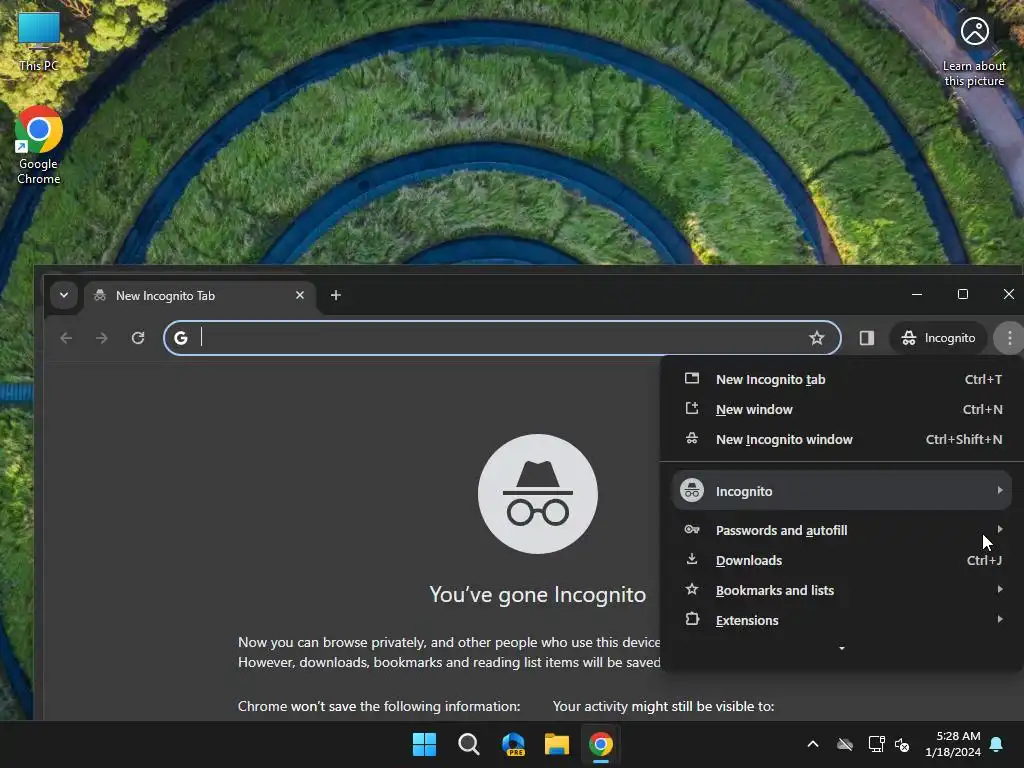Open the notification bell
Image resolution: width=1024 pixels, height=768 pixels.
tap(997, 744)
